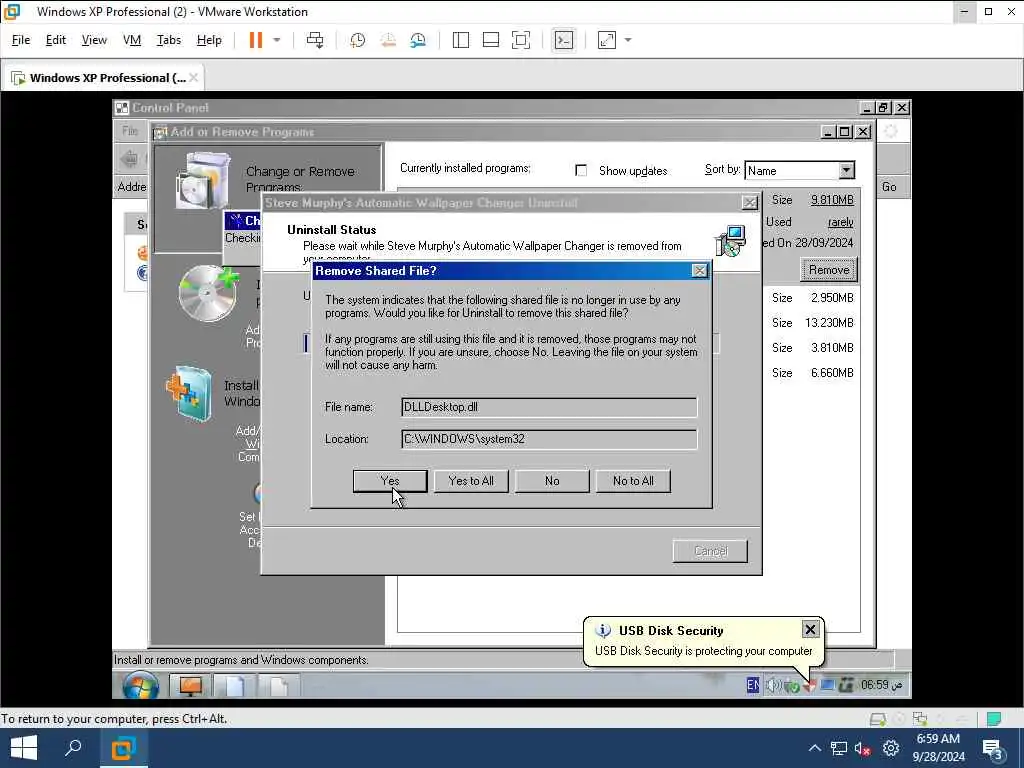Open the power options dropdown arrow

pos(277,40)
